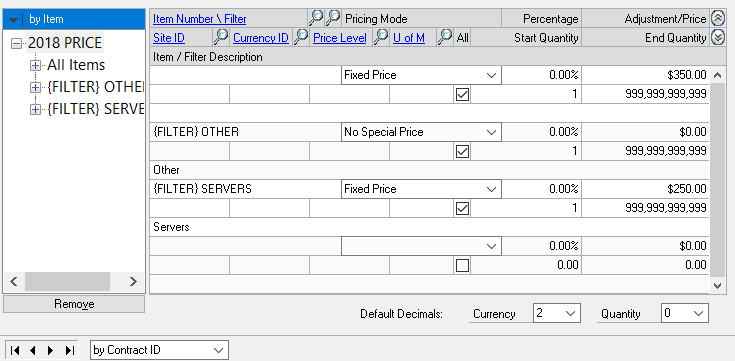Select {FILTER} SERVERS in the tree
The width and height of the screenshot is (735, 361).
(x=95, y=109)
